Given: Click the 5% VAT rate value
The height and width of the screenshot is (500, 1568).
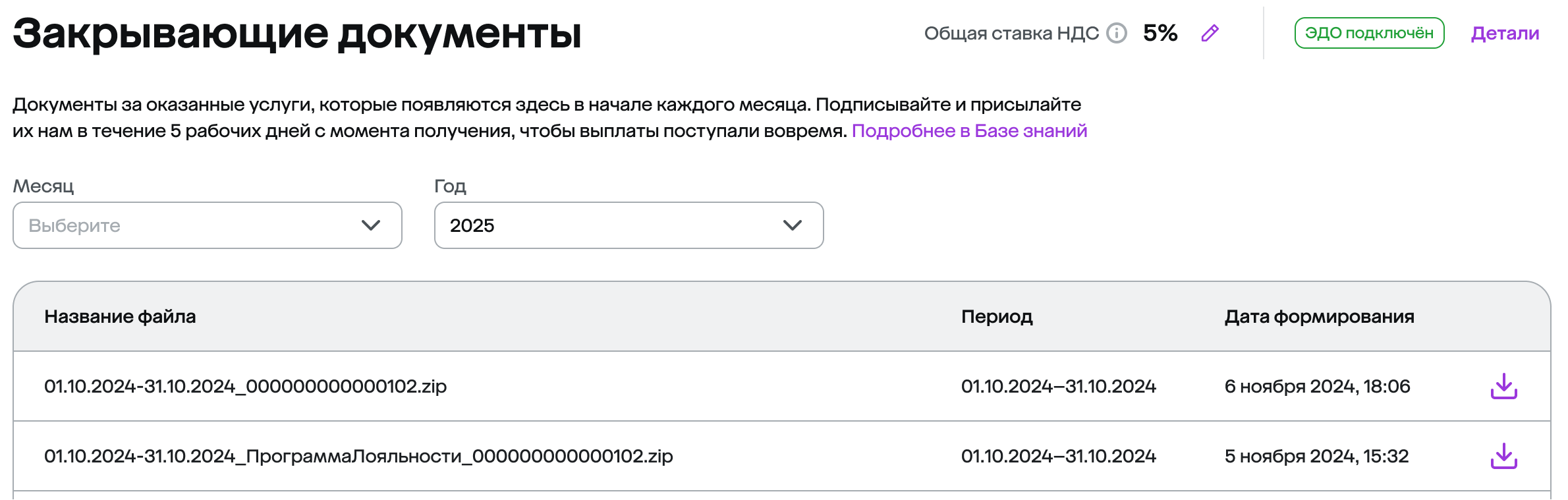Looking at the screenshot, I should click(1160, 33).
